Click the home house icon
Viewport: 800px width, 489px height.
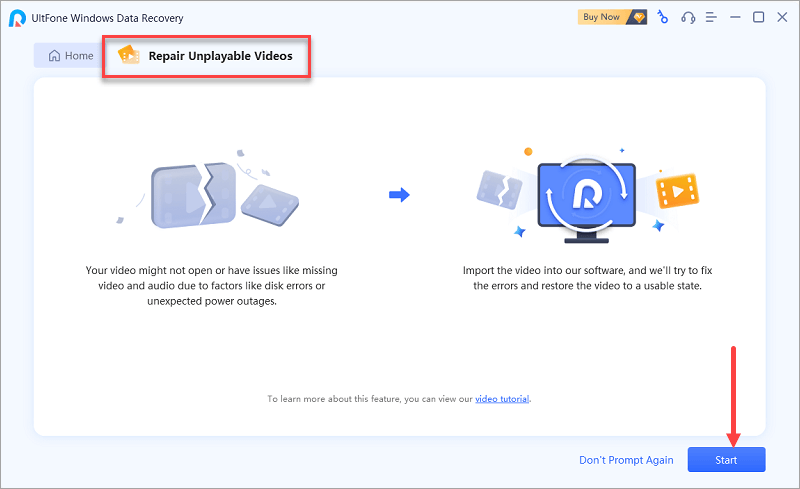54,56
